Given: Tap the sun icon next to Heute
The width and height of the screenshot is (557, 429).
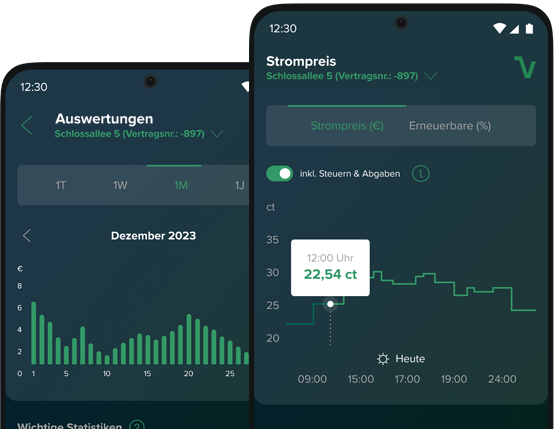Looking at the screenshot, I should [x=383, y=359].
